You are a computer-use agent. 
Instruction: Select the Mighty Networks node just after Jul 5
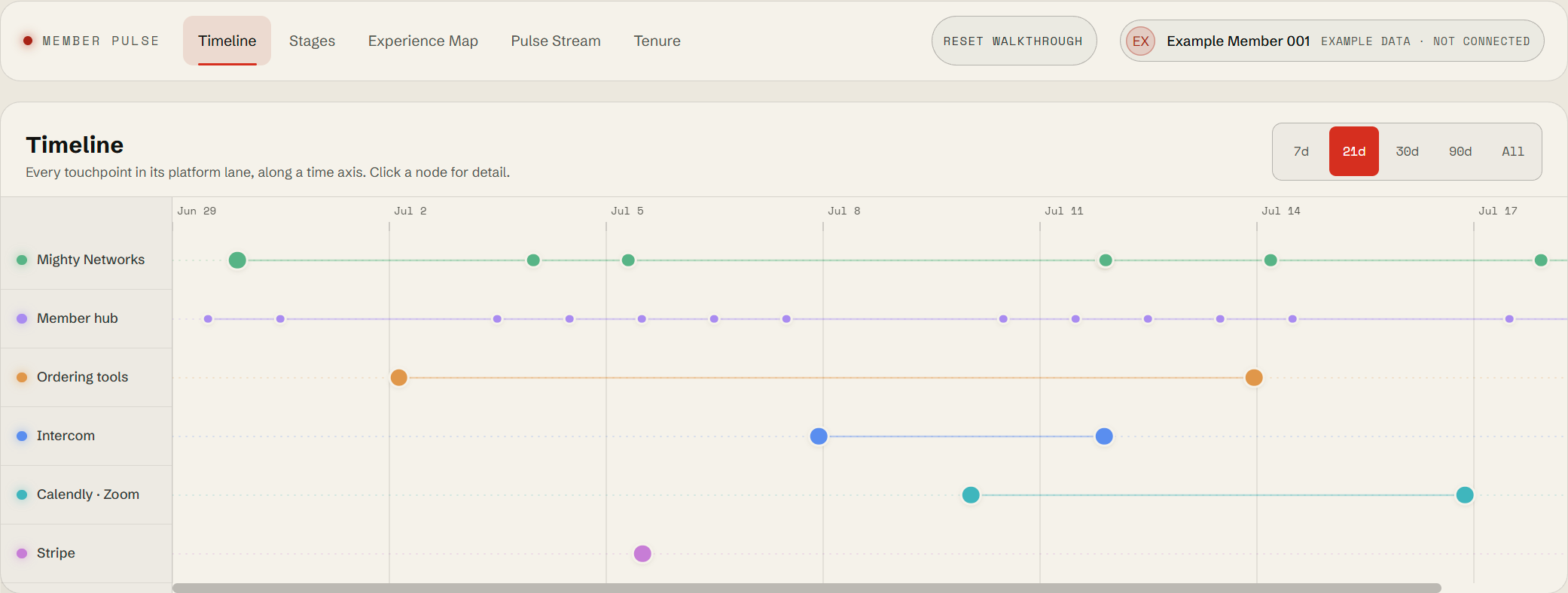(x=628, y=260)
